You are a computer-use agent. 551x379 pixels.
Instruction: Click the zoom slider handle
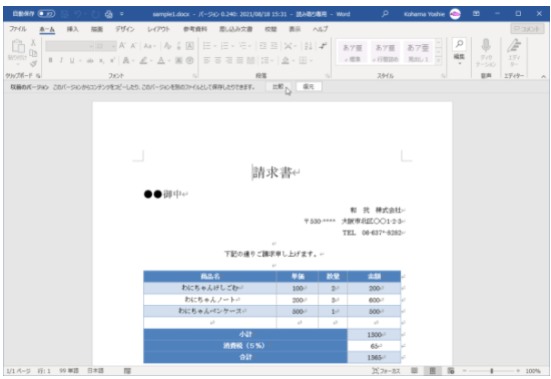pos(492,371)
